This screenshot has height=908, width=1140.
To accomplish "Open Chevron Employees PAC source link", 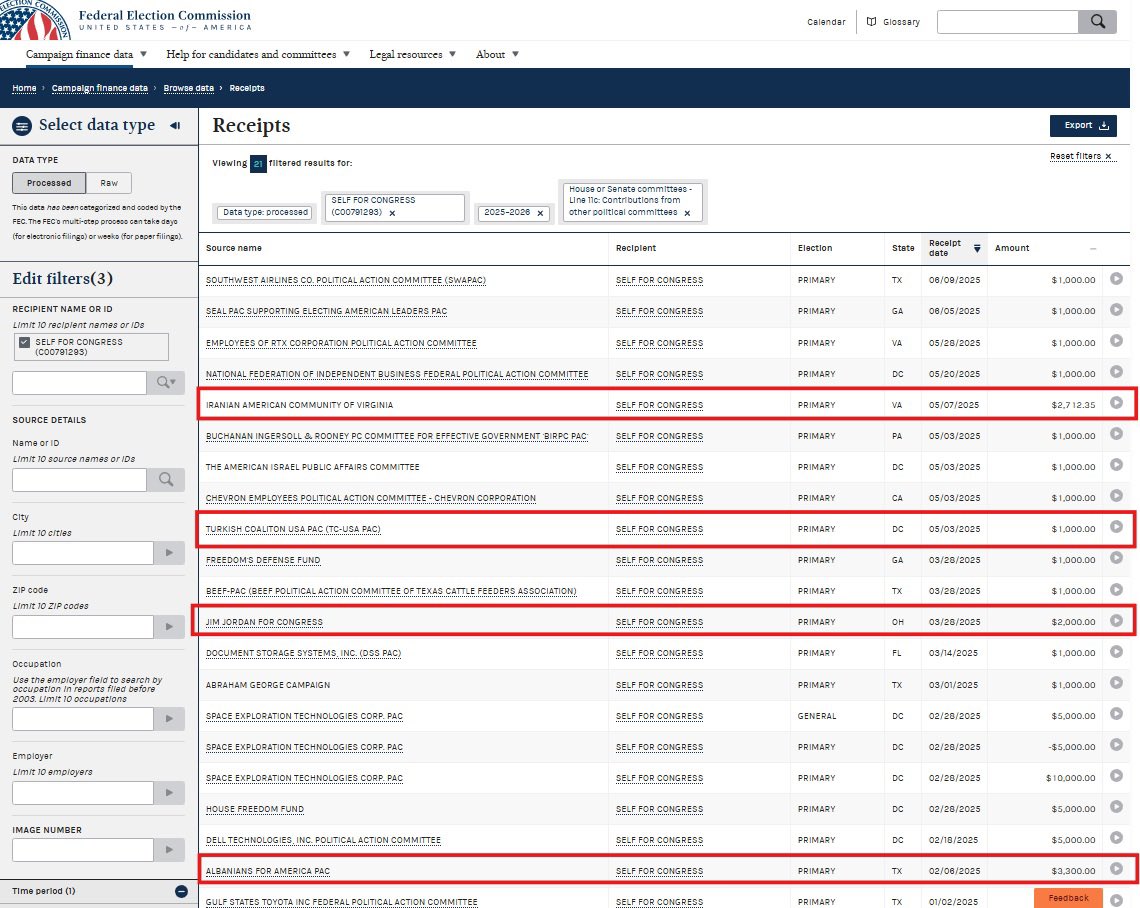I will pos(371,498).
